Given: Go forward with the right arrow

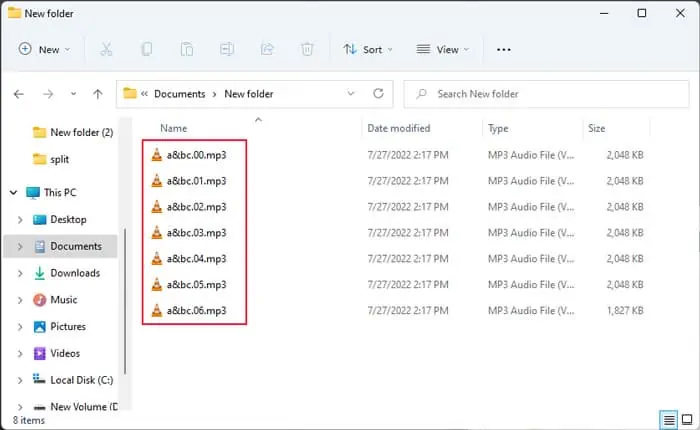Looking at the screenshot, I should click(x=48, y=94).
